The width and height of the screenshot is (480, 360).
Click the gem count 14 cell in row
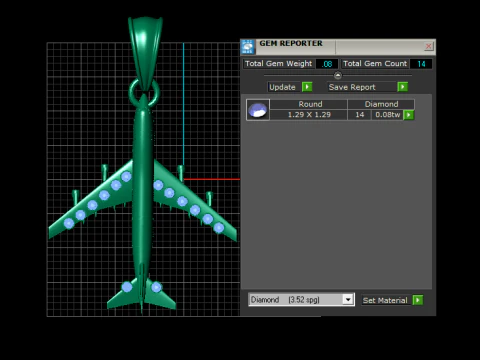click(x=360, y=115)
